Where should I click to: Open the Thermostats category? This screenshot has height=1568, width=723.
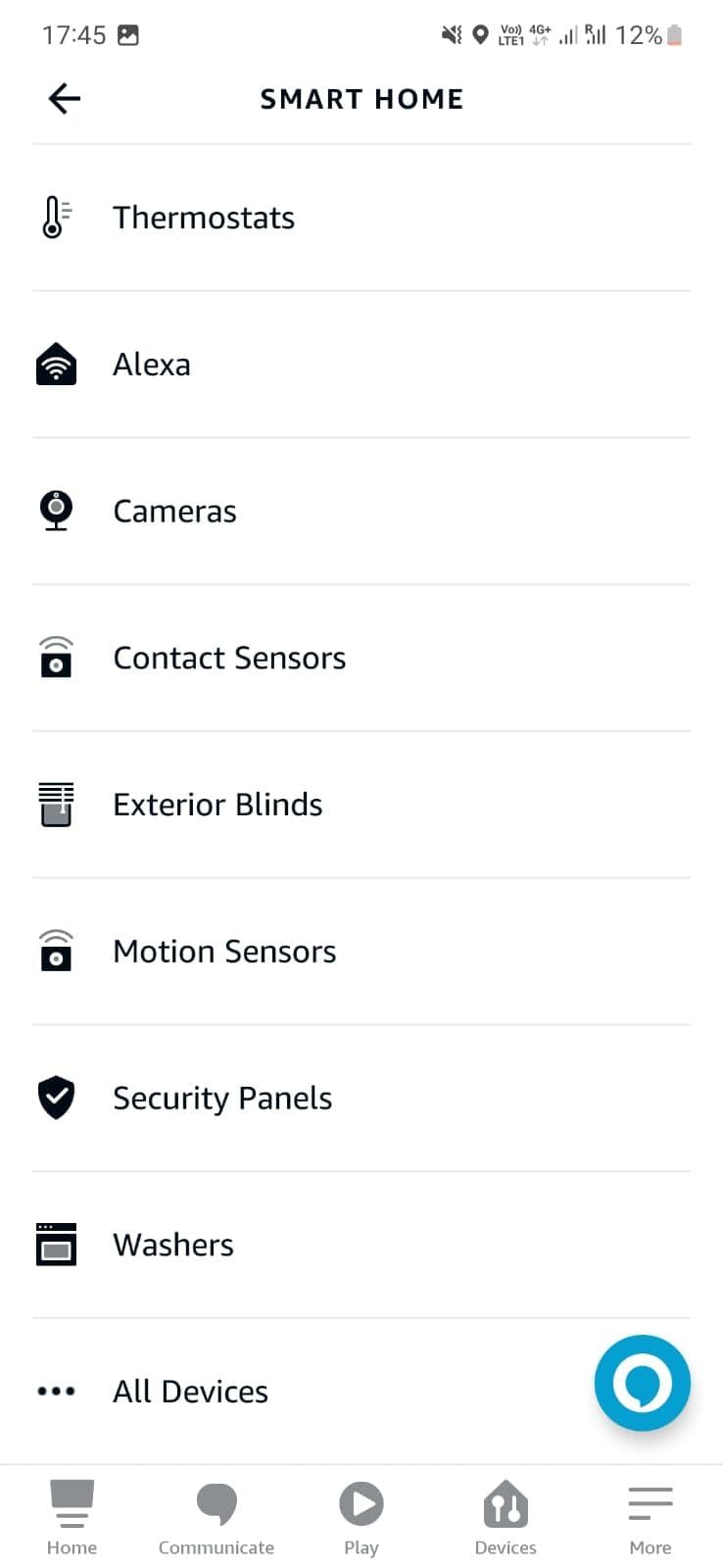(x=204, y=218)
